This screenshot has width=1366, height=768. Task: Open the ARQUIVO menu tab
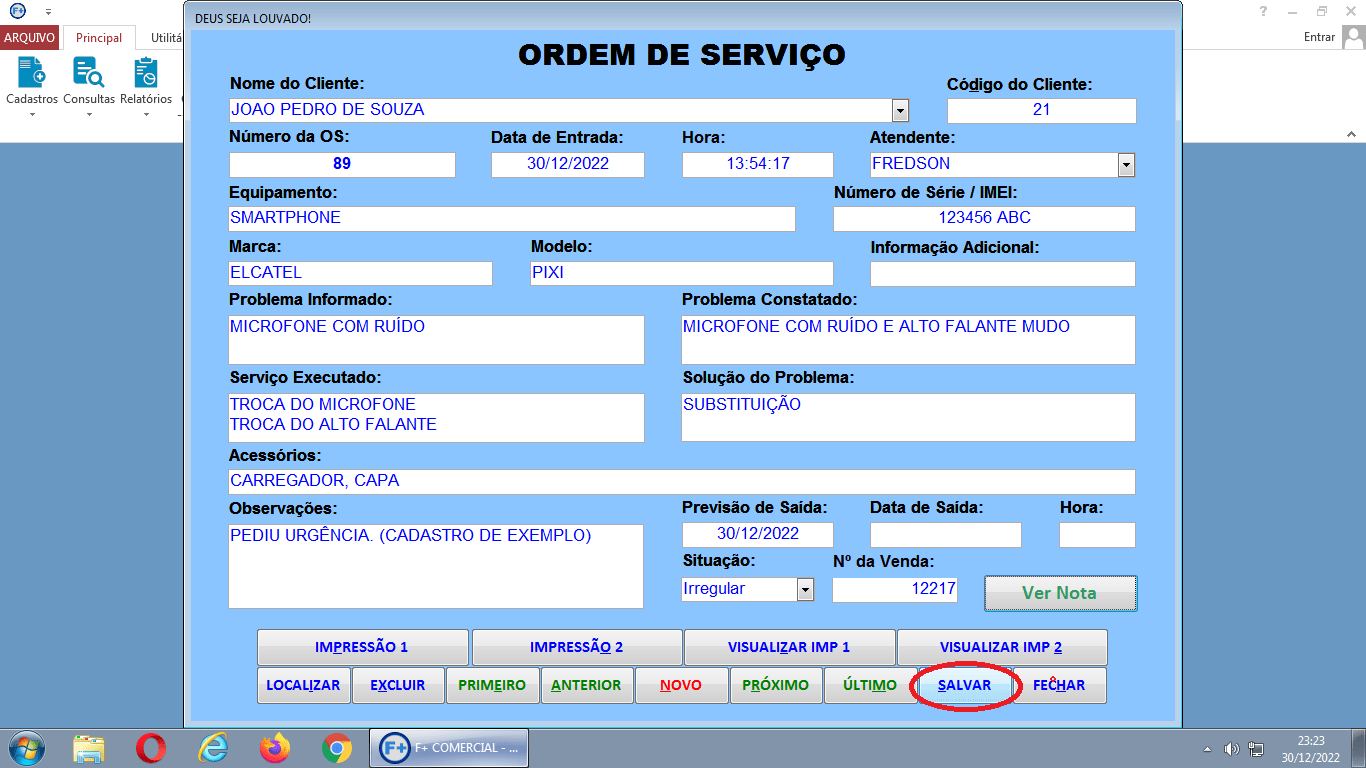[x=30, y=38]
